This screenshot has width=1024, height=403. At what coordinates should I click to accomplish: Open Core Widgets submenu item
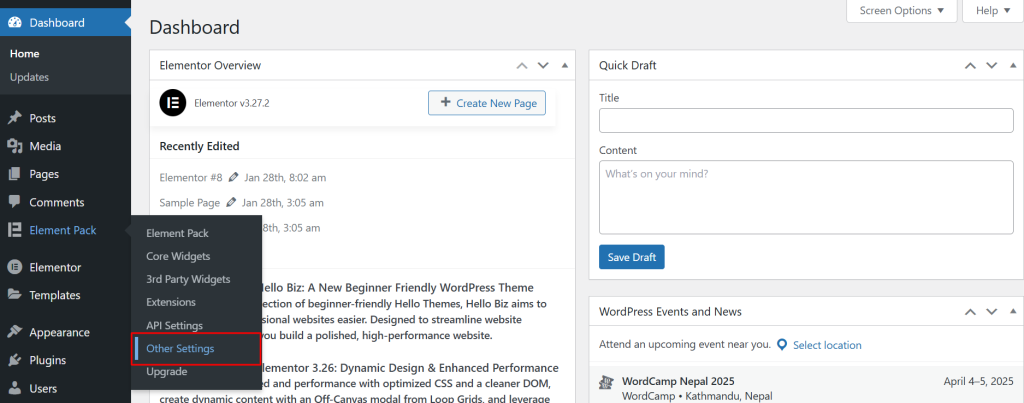click(x=178, y=256)
